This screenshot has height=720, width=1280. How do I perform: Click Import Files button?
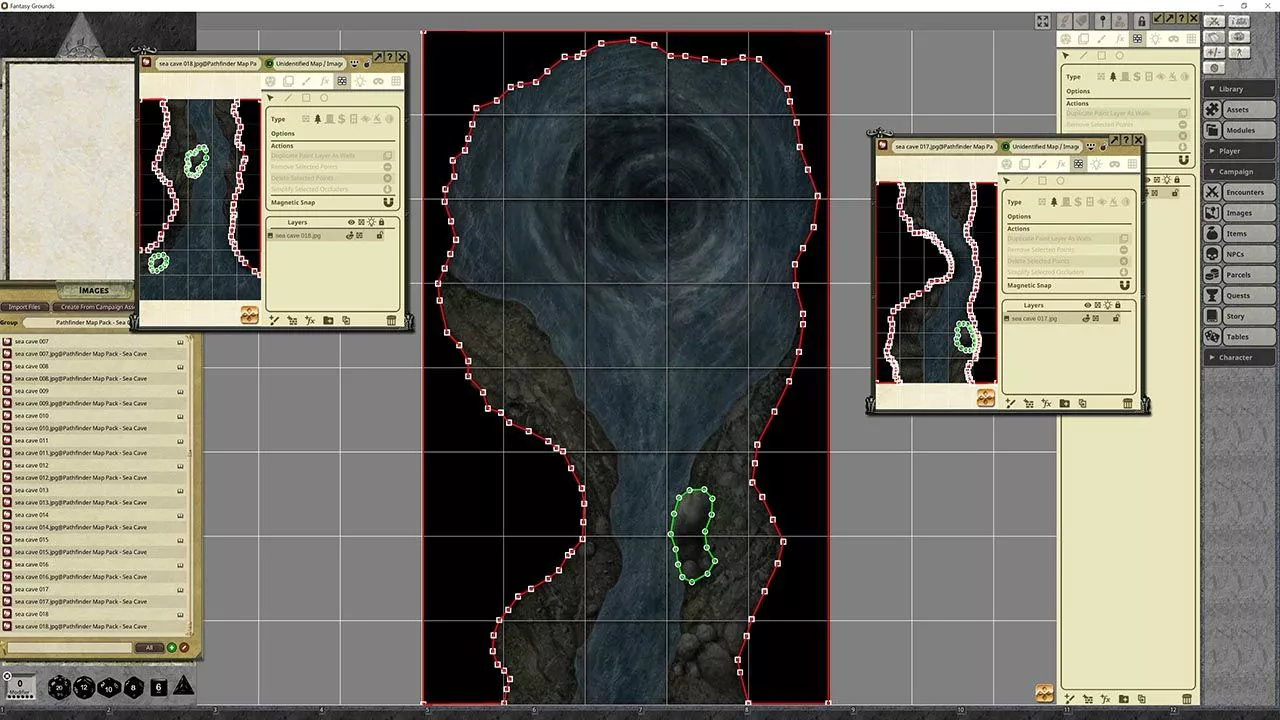point(25,307)
